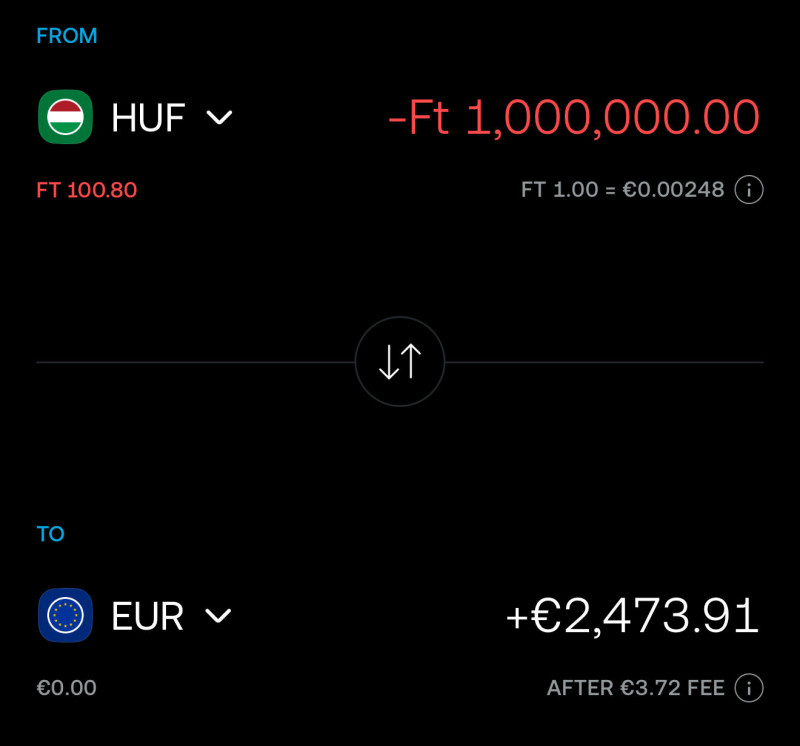Click the divider line right of swap button
Image resolution: width=800 pixels, height=746 pixels.
(604, 362)
